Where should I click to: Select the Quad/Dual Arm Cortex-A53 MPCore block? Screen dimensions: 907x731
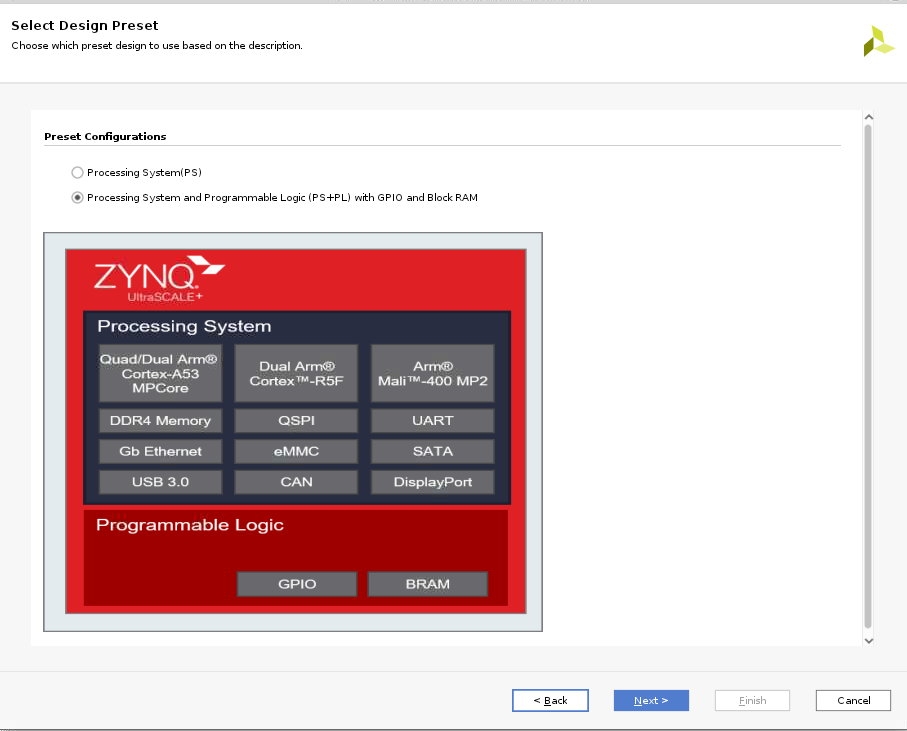click(160, 373)
